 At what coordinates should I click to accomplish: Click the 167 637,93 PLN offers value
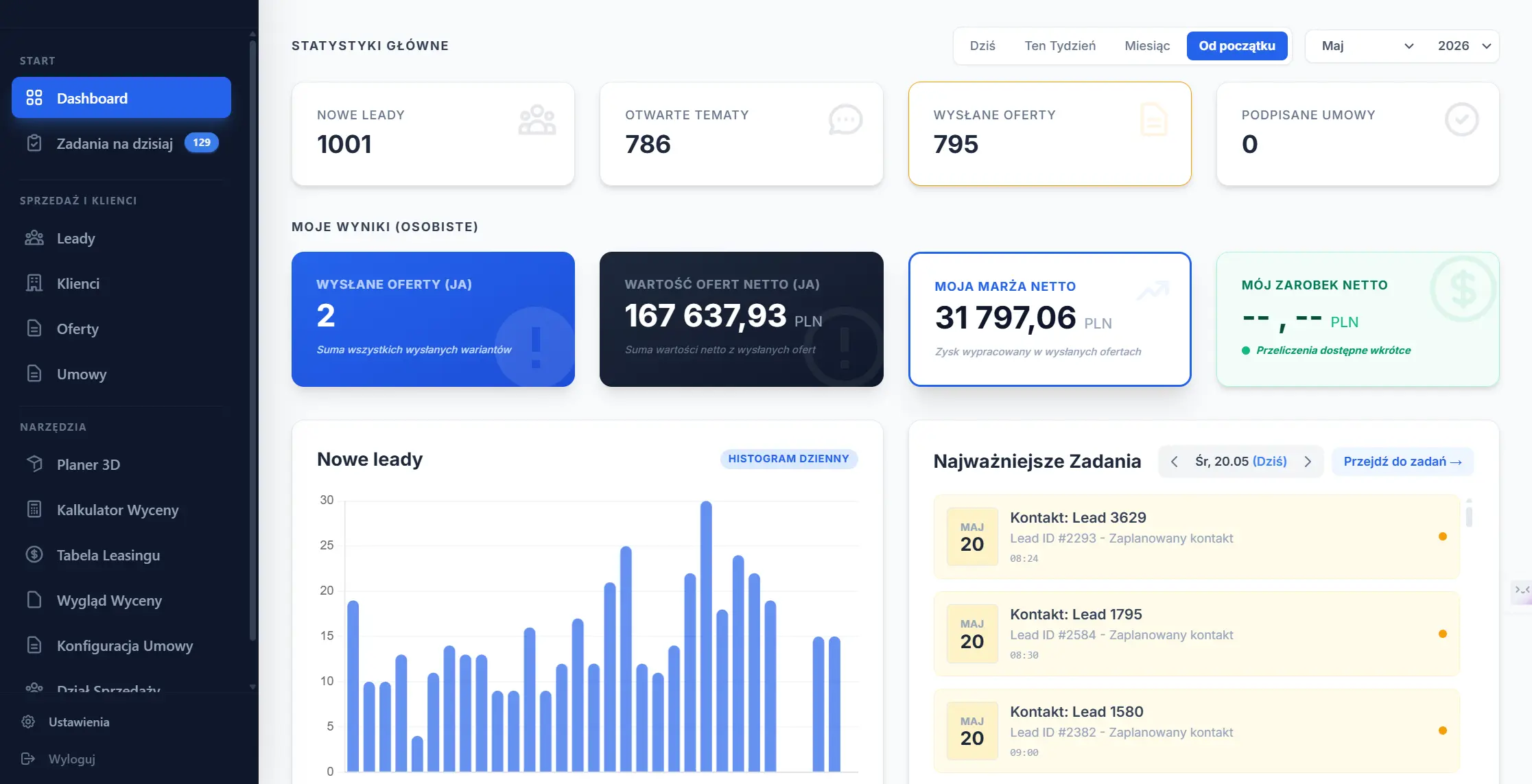click(723, 316)
